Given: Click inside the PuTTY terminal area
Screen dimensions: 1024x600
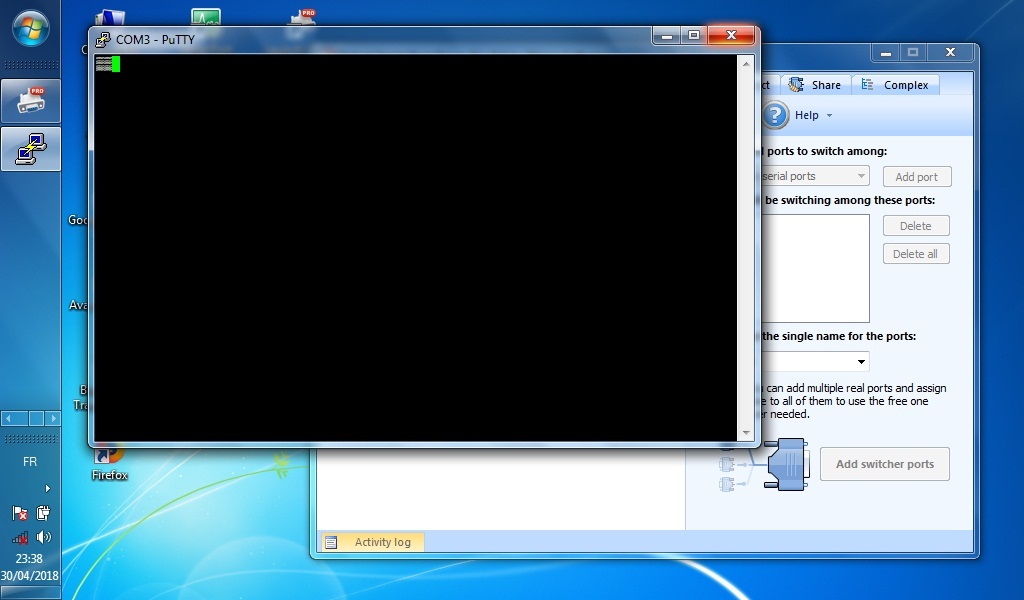Looking at the screenshot, I should point(416,248).
